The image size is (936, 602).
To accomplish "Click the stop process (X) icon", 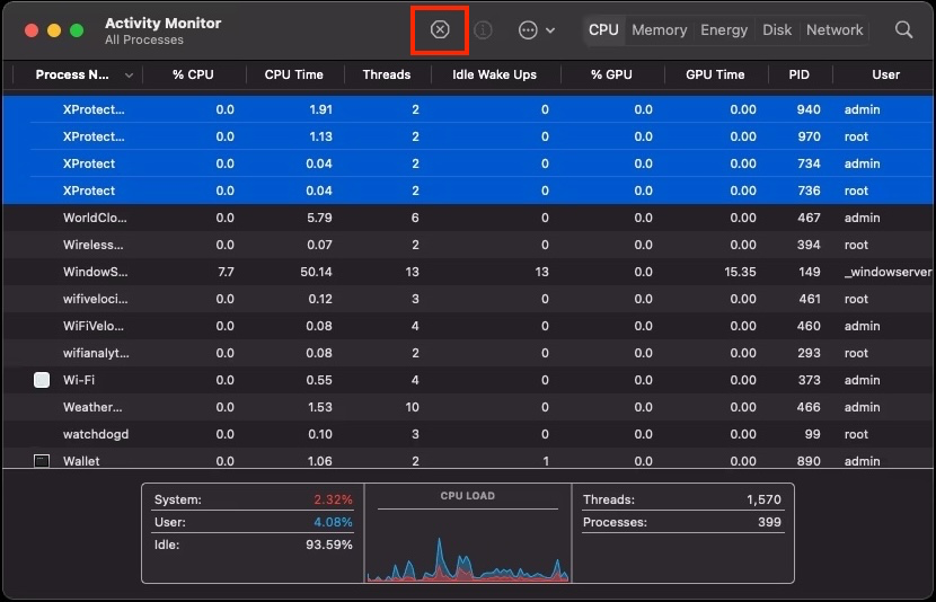I will pyautogui.click(x=439, y=30).
